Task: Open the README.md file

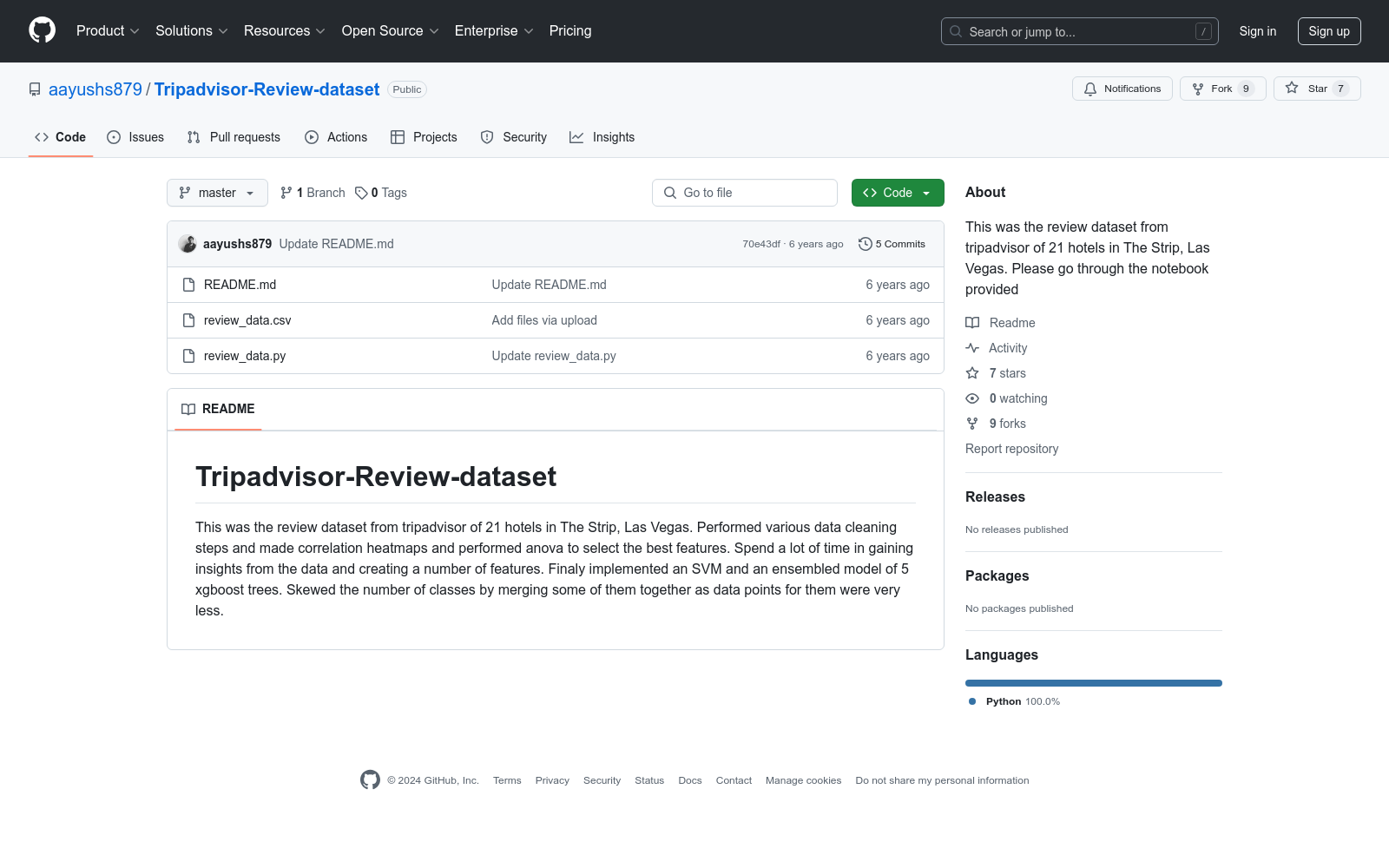Action: (x=240, y=285)
